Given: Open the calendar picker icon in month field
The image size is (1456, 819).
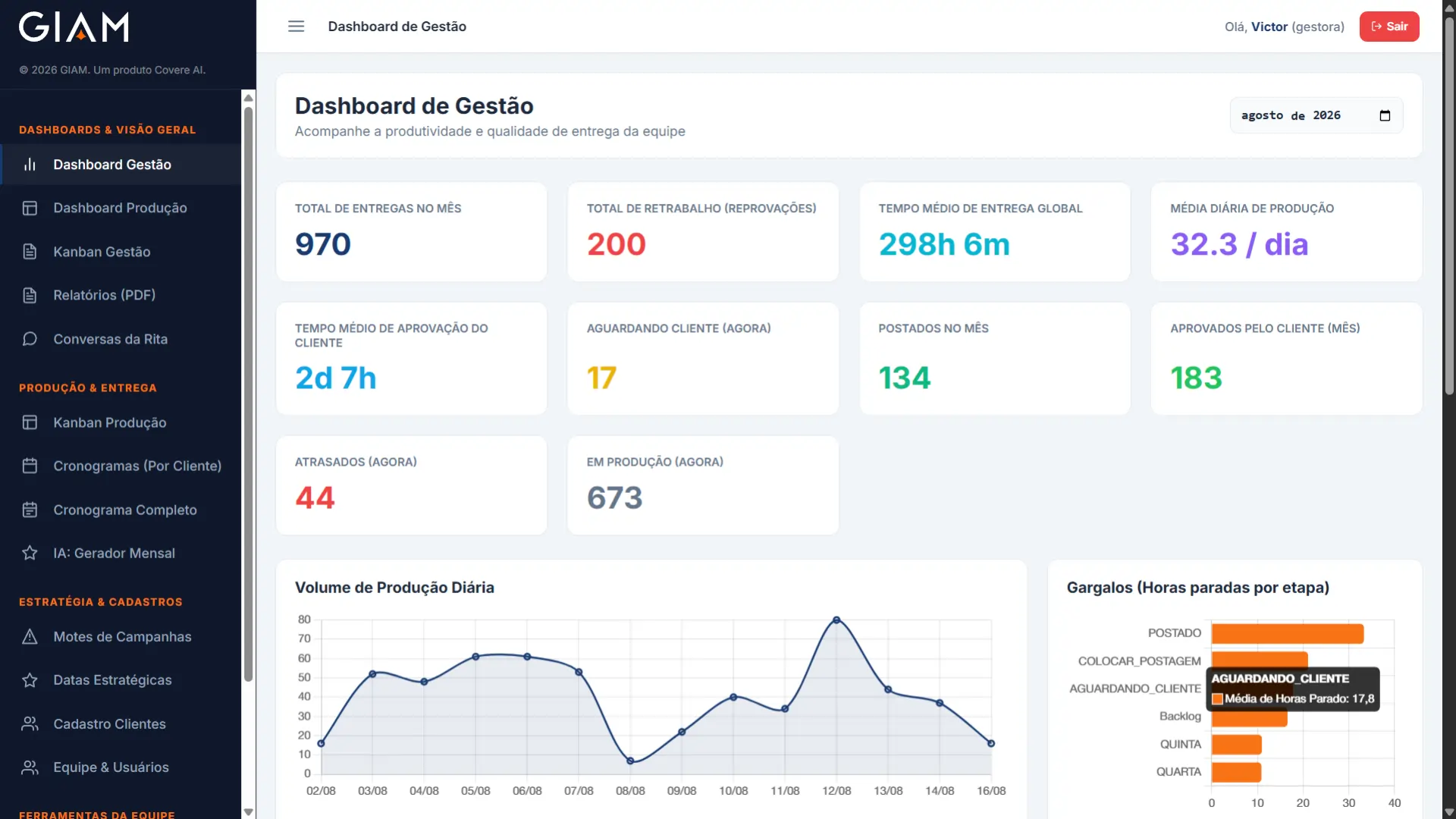Looking at the screenshot, I should click(1385, 115).
